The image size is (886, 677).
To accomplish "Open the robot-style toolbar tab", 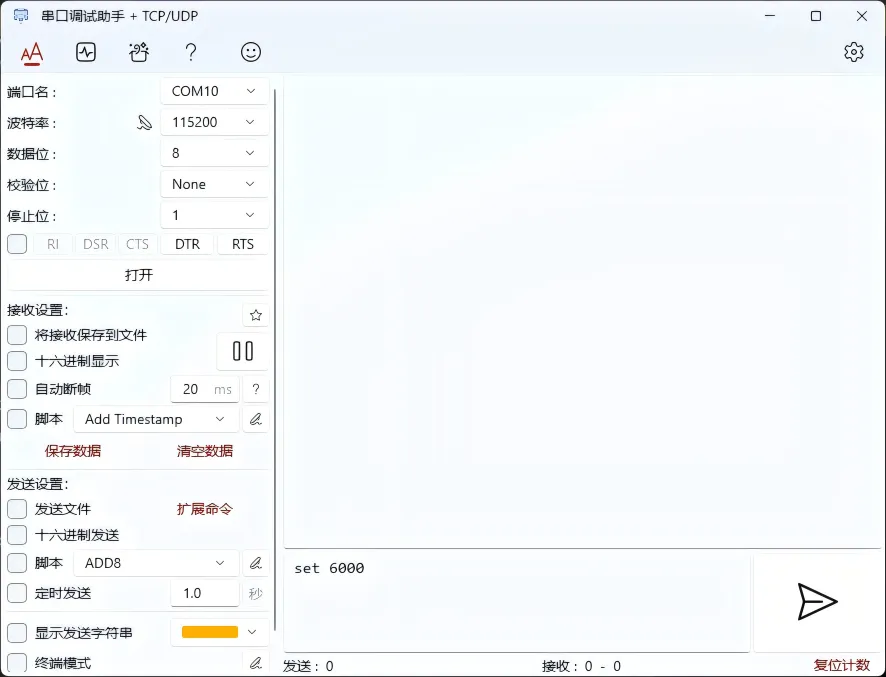I will coord(139,52).
